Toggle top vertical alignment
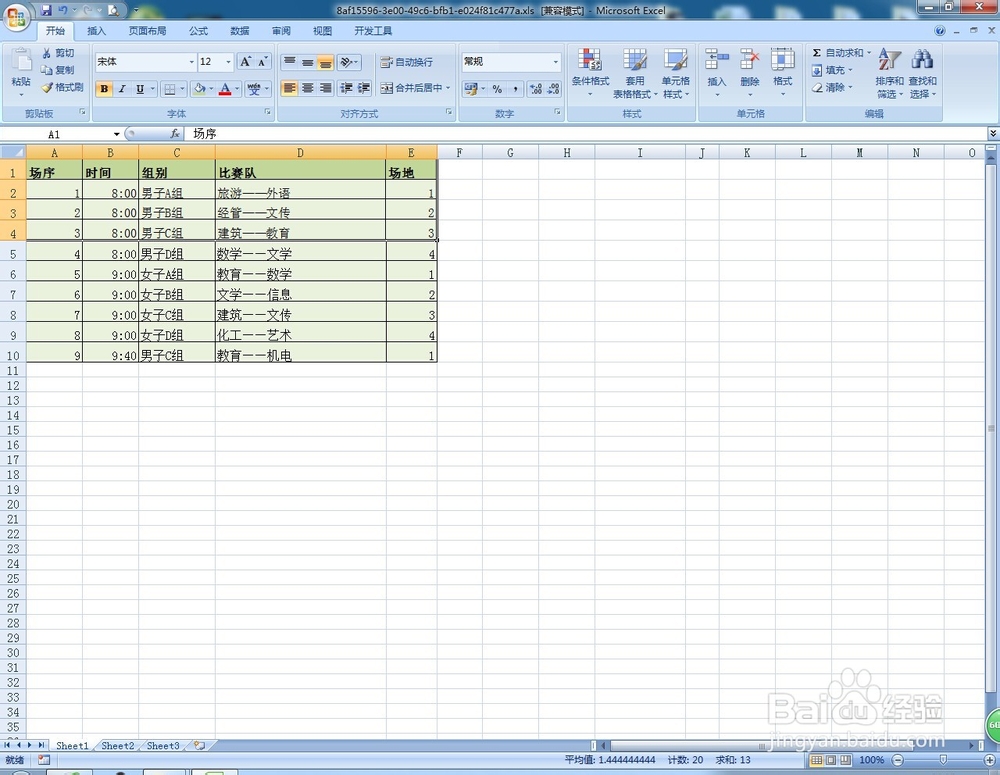This screenshot has height=775, width=1000. 289,62
